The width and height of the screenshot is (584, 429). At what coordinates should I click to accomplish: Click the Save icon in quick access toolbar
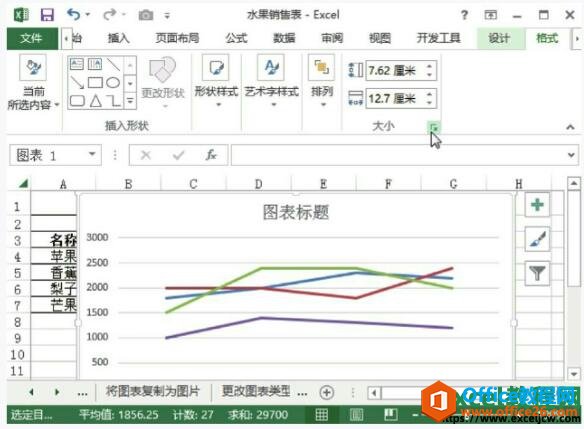click(47, 15)
